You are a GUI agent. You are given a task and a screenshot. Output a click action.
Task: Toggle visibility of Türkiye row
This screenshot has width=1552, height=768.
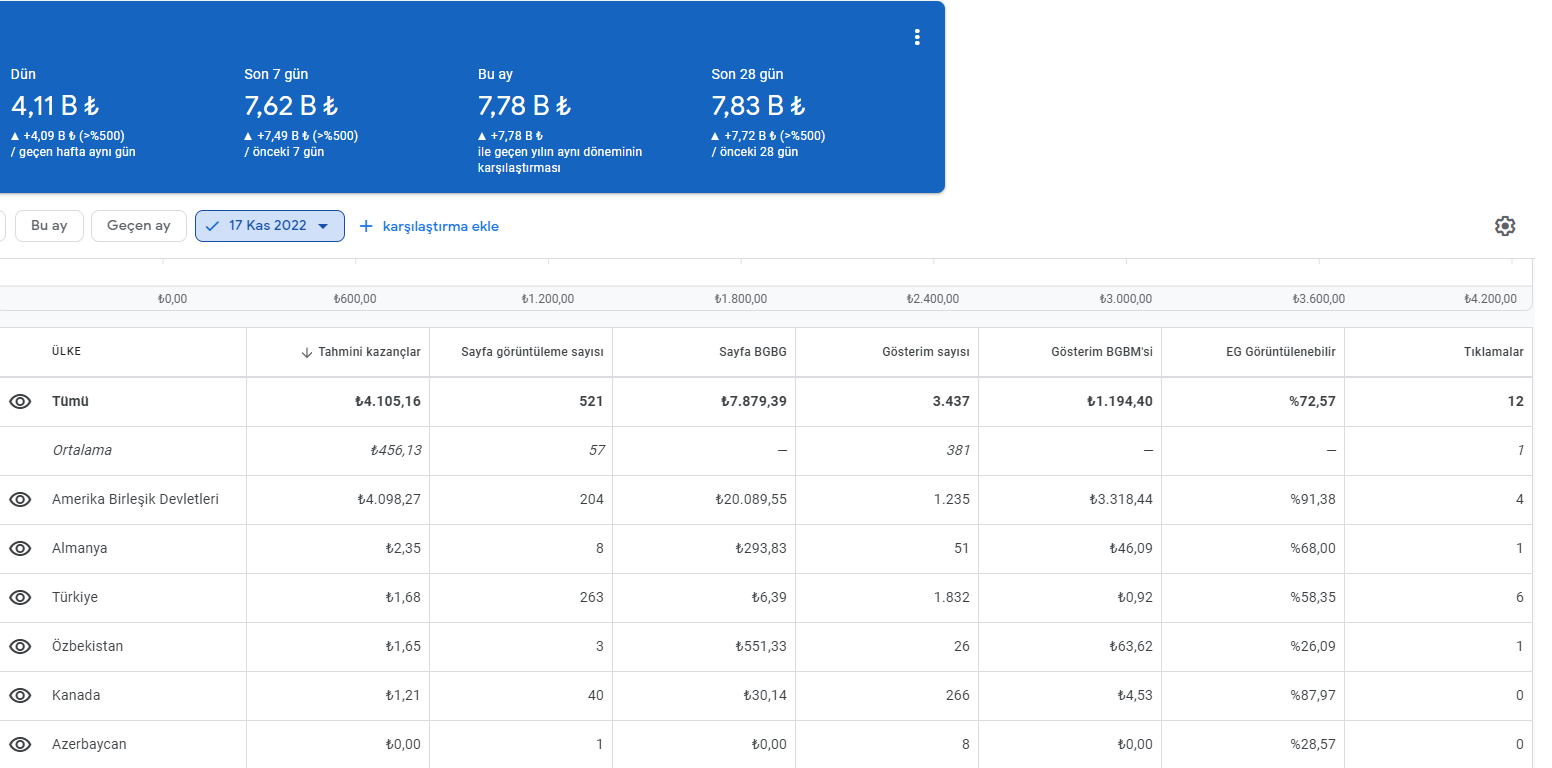pos(20,597)
